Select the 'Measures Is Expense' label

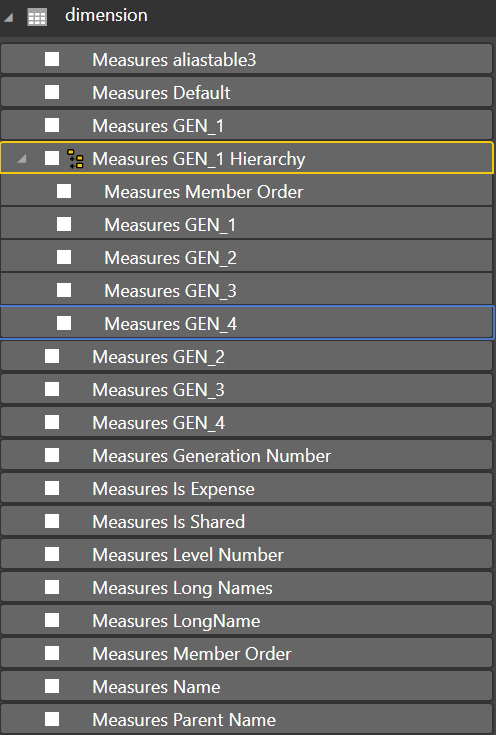point(173,489)
